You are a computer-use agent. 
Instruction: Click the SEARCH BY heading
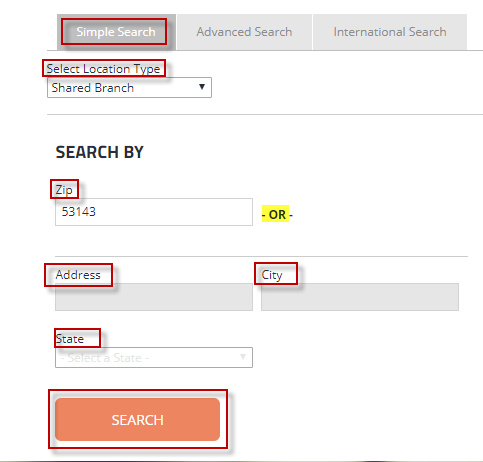click(99, 152)
